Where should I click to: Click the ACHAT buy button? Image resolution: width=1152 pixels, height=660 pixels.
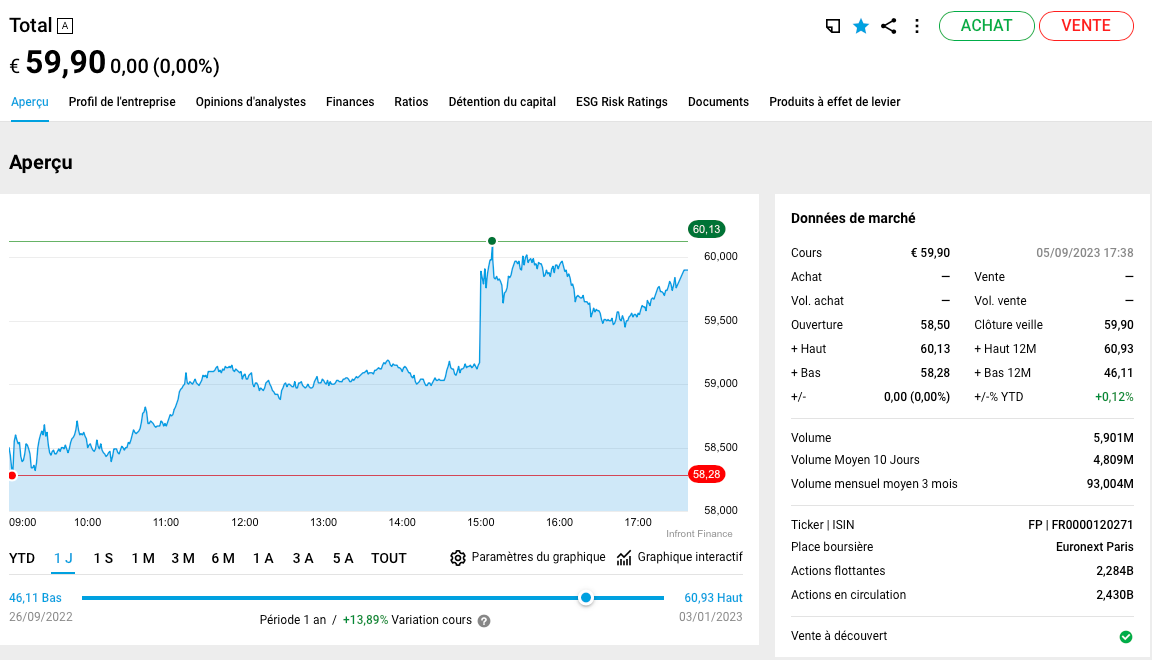987,26
